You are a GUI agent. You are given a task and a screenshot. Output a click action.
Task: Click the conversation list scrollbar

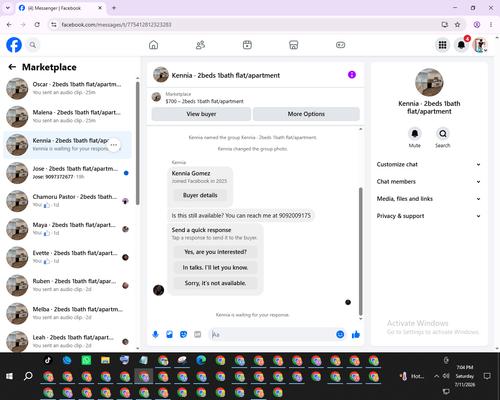pos(137,143)
